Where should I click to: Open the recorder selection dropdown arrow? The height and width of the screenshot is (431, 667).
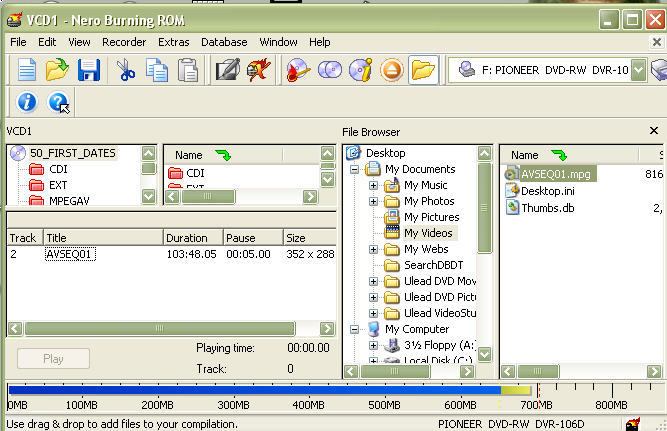pos(638,70)
